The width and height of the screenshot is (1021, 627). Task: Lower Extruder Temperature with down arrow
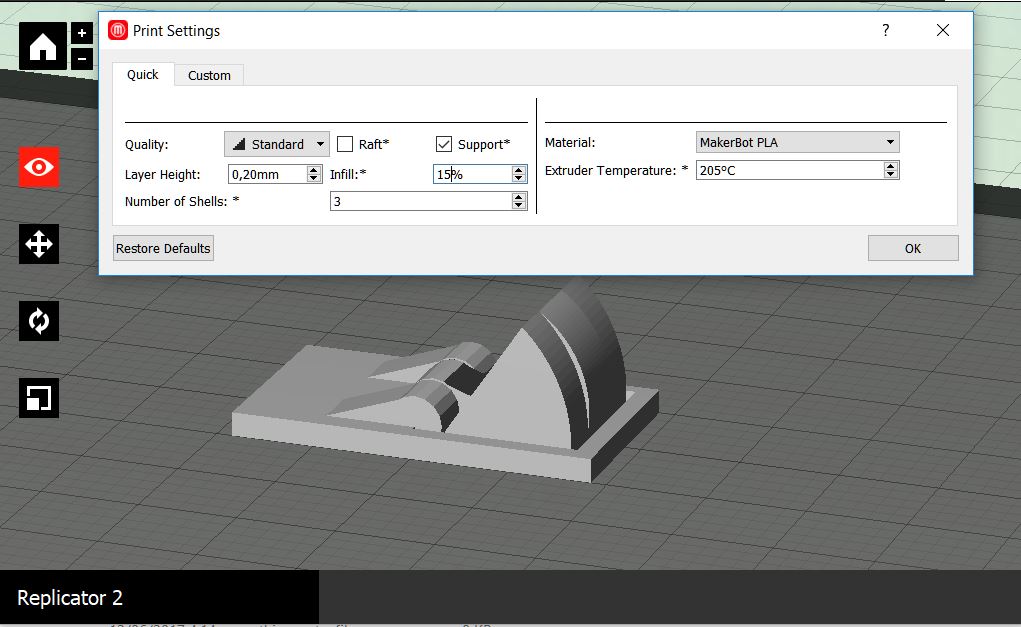point(891,174)
